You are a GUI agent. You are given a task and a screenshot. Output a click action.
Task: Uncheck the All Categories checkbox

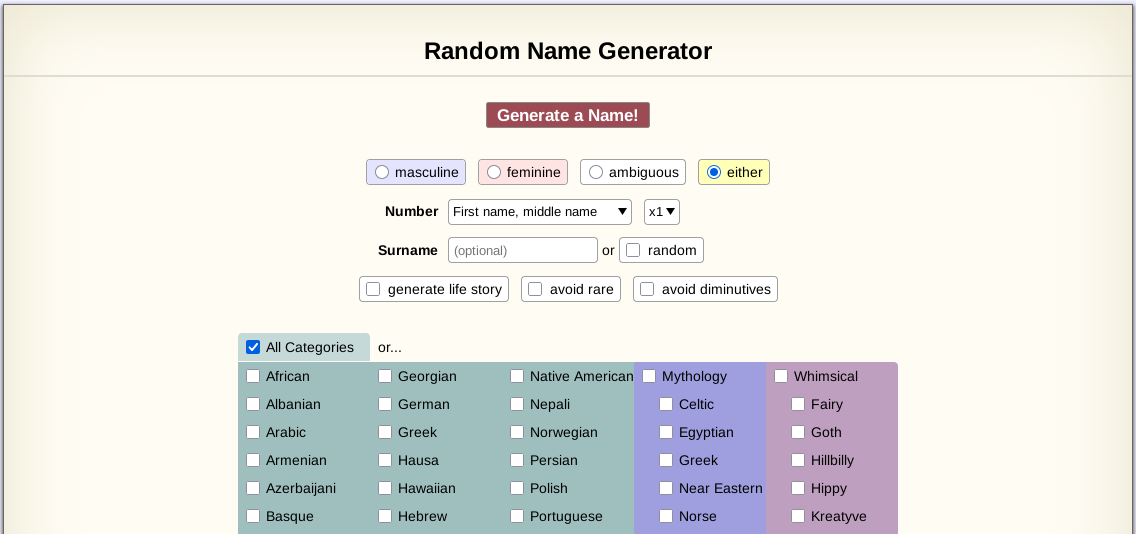coord(253,347)
